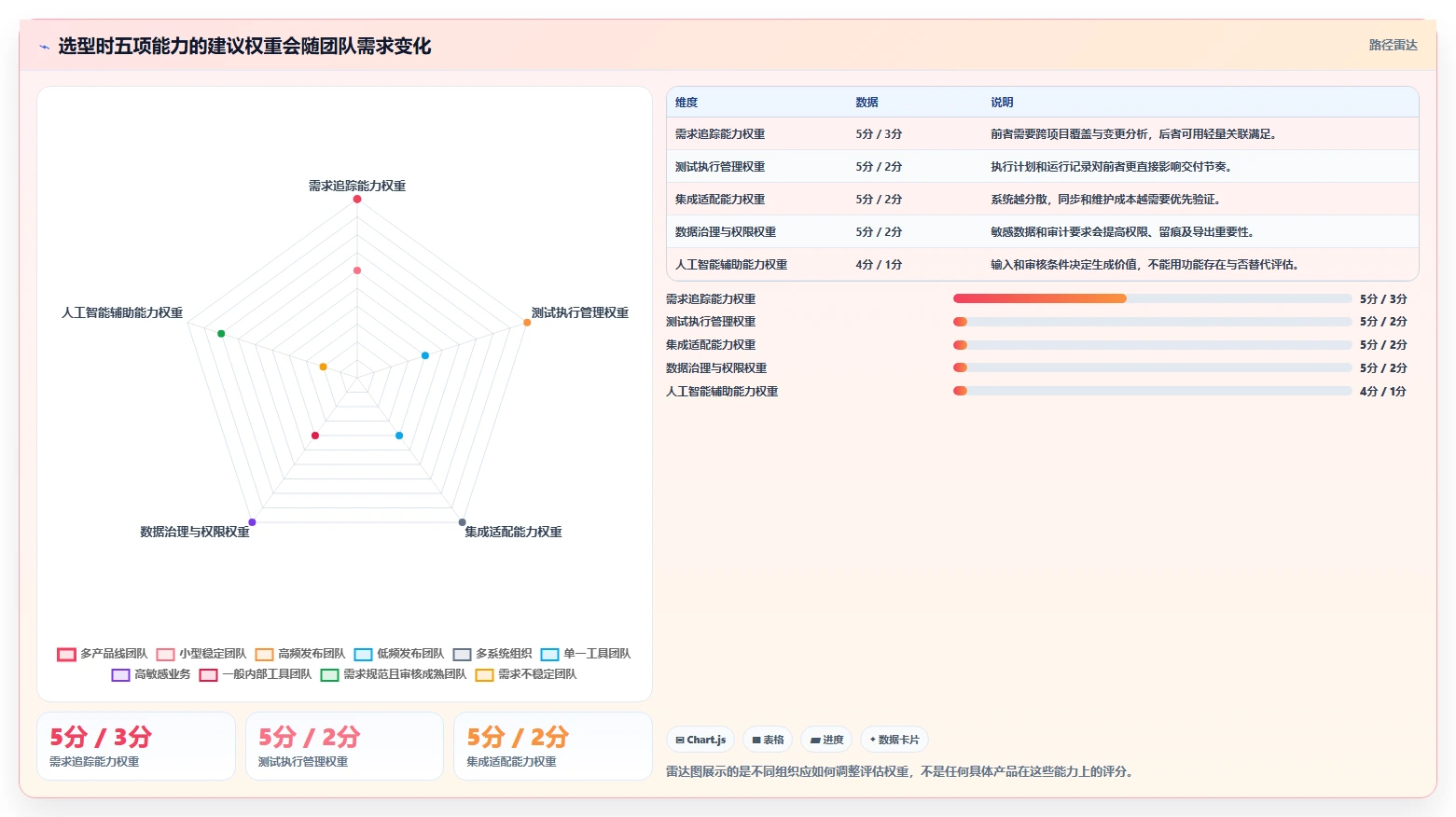
Task: Click the 需求追踪能力权重 5分 / 3分 data card
Action: click(136, 746)
